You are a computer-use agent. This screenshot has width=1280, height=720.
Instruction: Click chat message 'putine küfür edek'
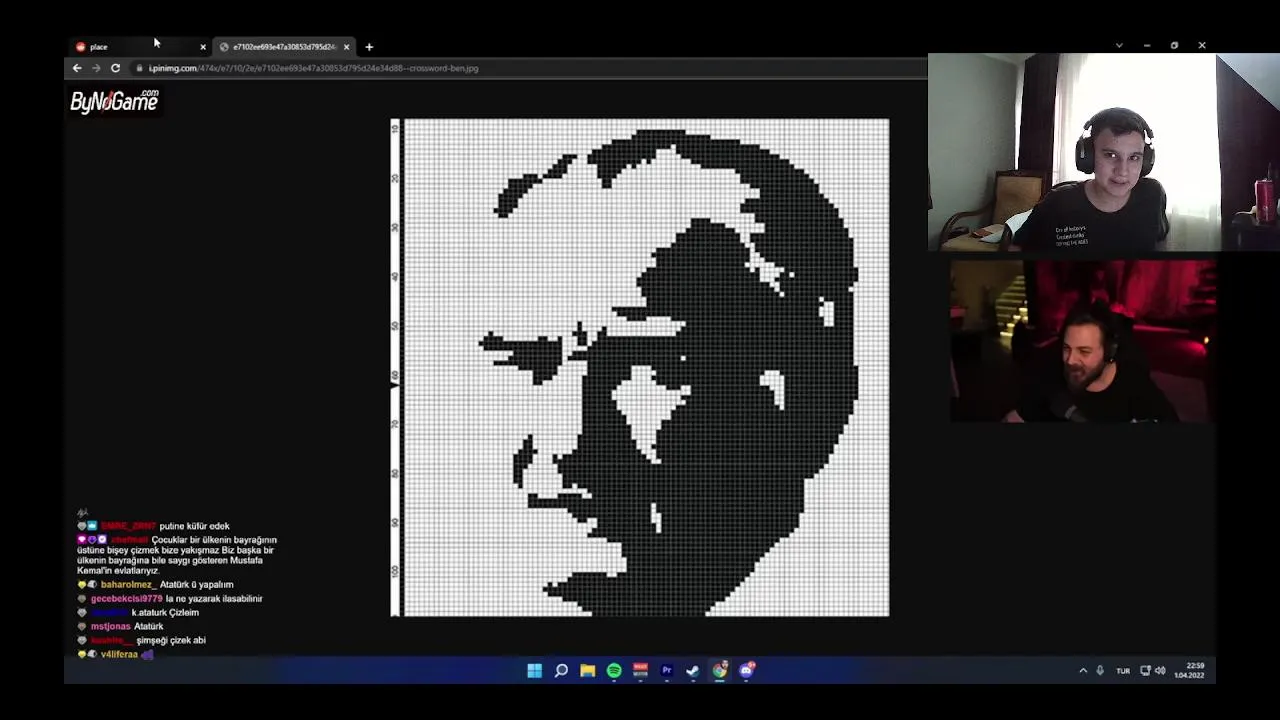194,526
